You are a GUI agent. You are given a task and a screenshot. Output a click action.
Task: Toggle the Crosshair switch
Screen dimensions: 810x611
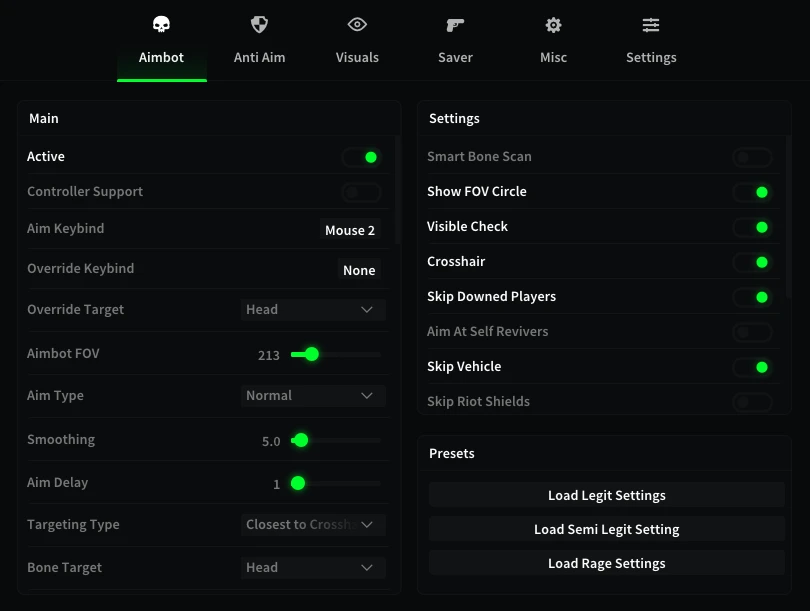[x=752, y=262]
